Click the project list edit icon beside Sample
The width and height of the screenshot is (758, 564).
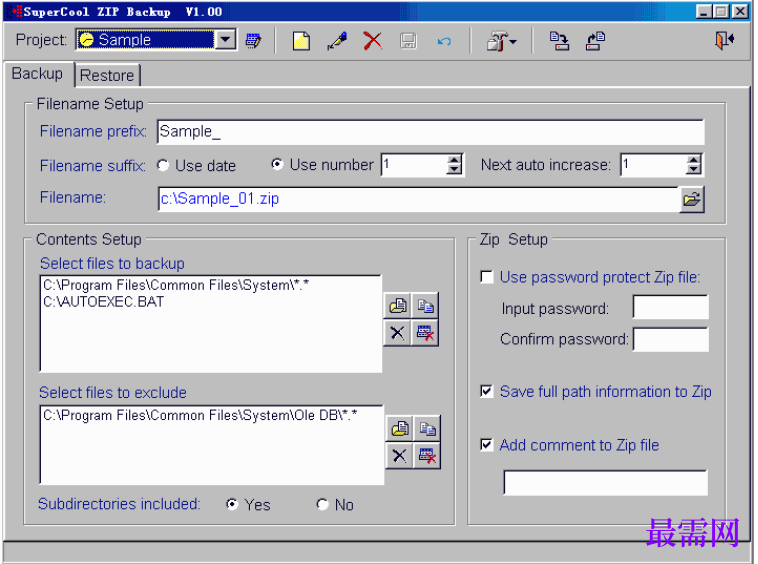tap(253, 41)
